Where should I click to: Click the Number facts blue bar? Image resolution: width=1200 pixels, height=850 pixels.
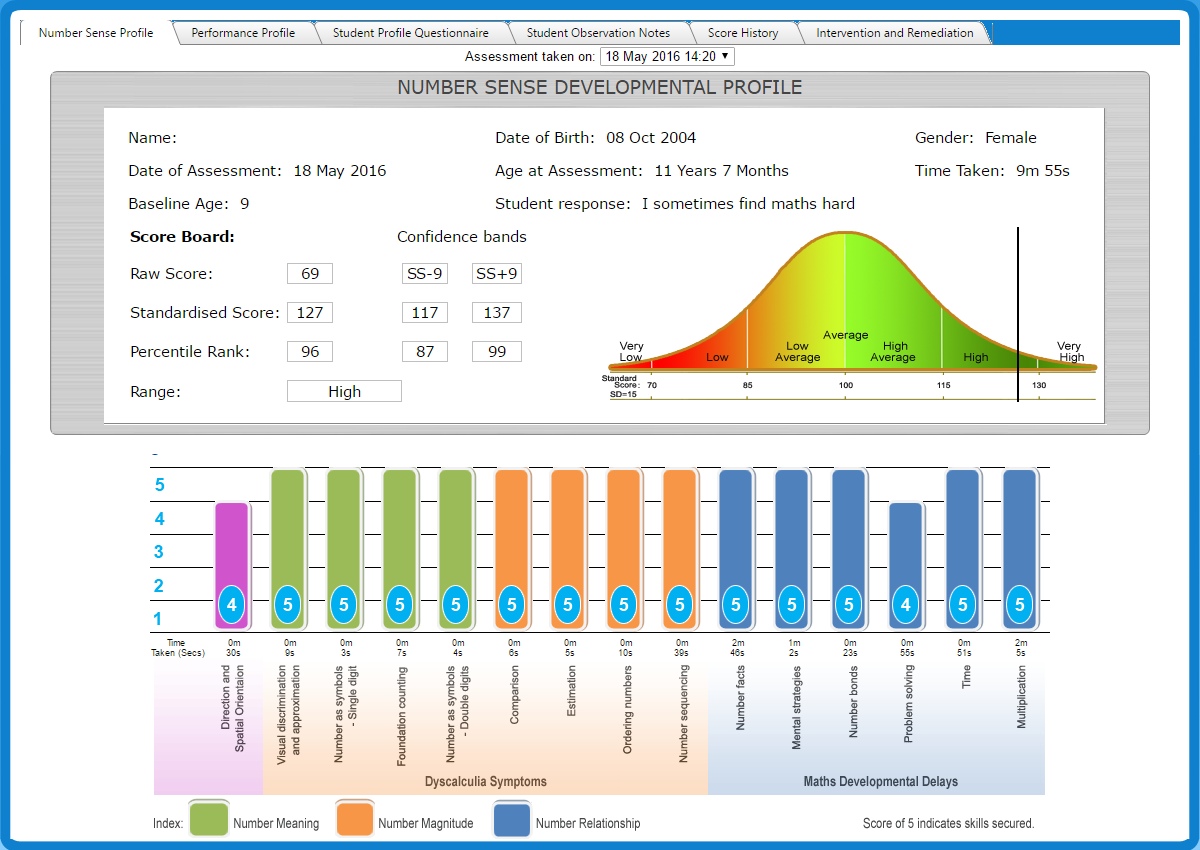(736, 550)
